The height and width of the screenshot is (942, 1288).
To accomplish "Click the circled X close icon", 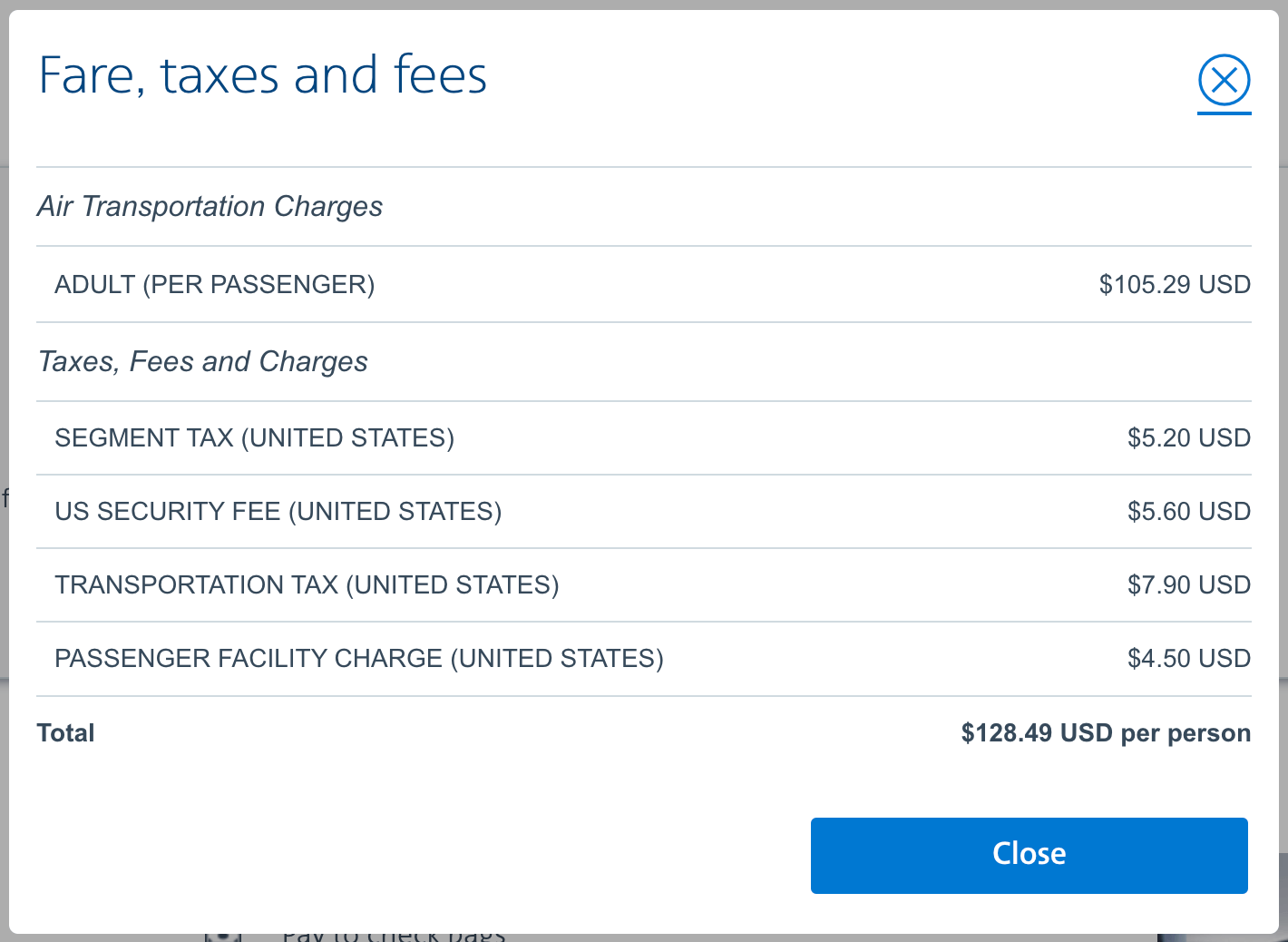I will (x=1224, y=81).
